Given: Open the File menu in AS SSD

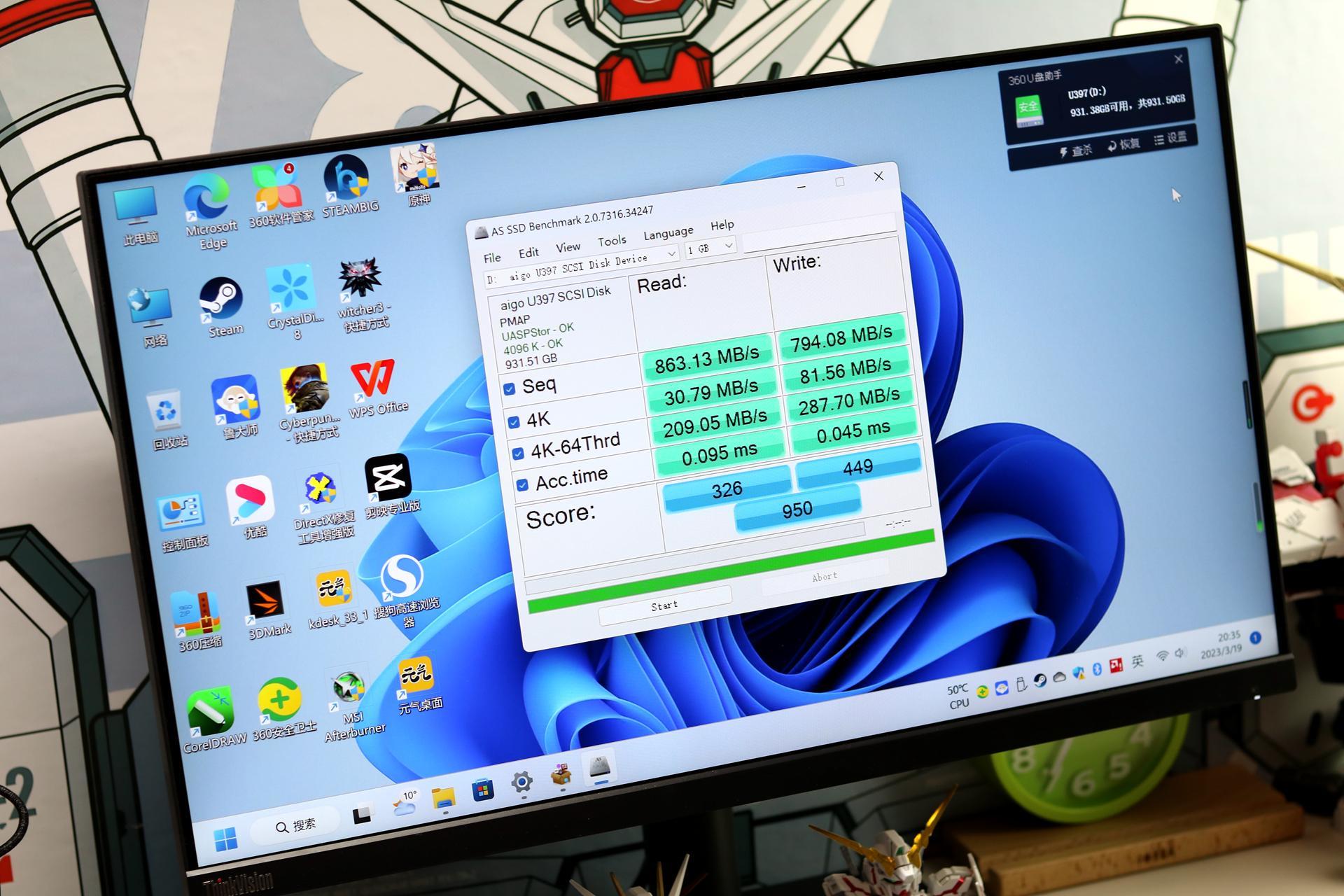Looking at the screenshot, I should pos(492,258).
